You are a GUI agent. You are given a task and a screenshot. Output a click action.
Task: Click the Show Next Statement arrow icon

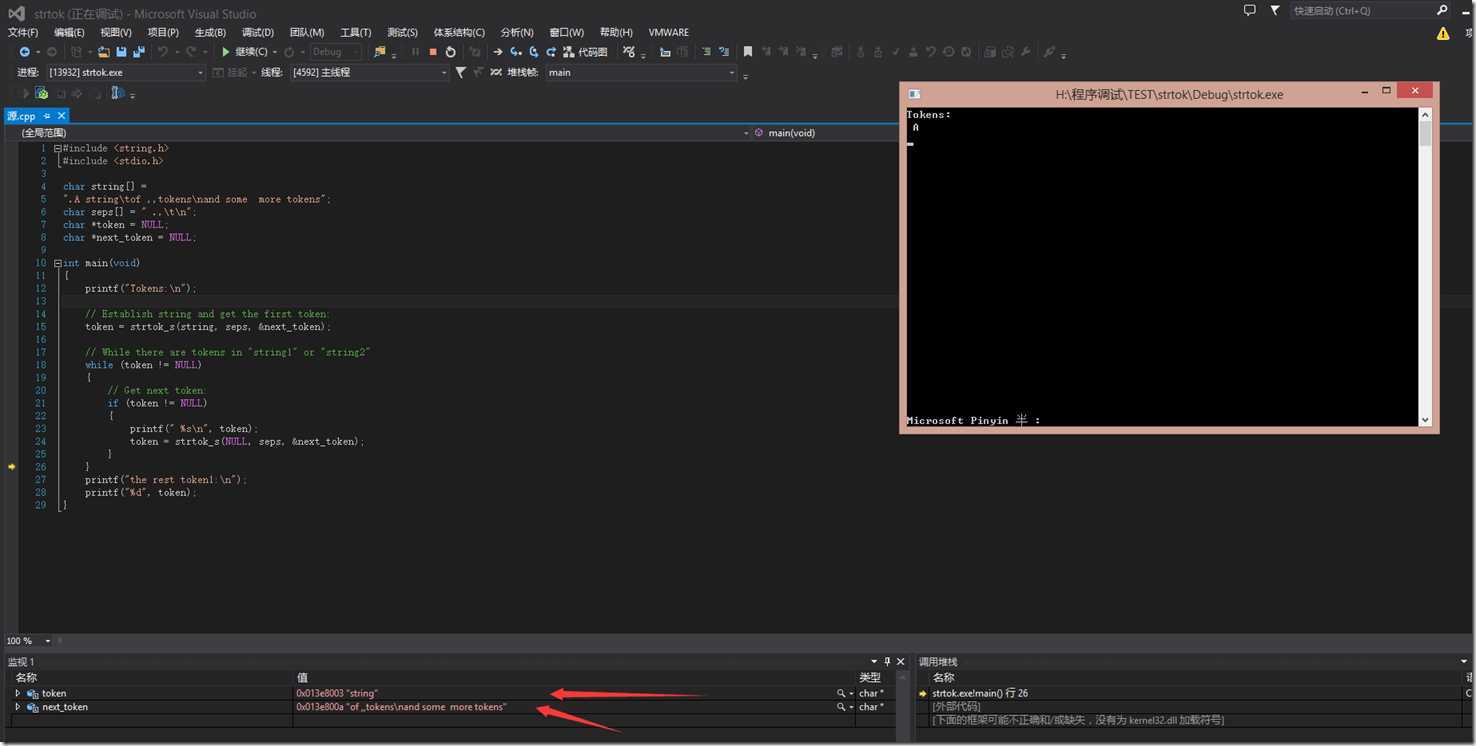click(498, 52)
